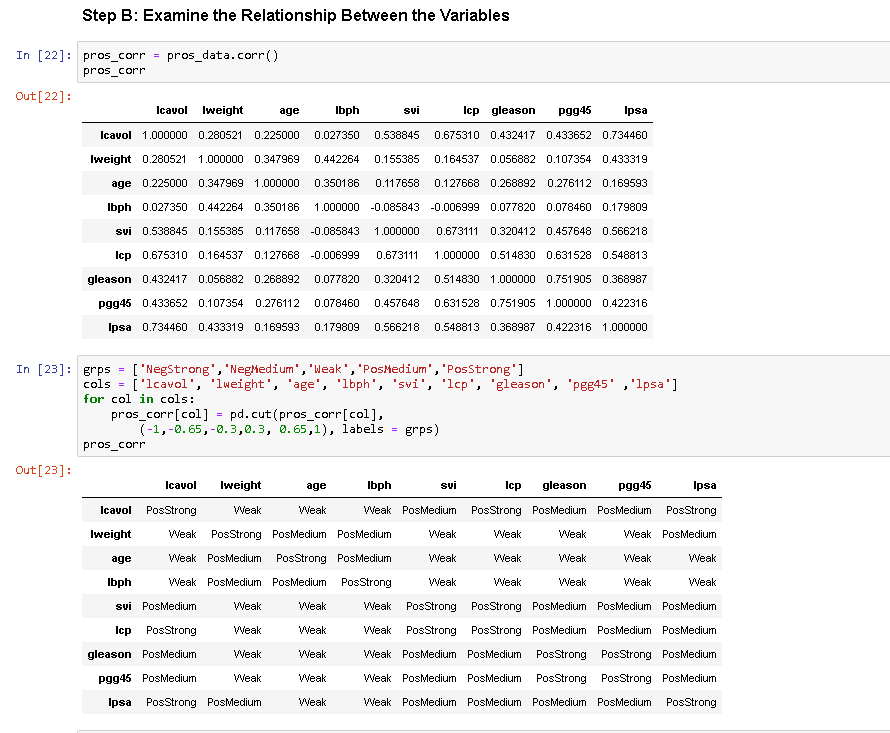Click the In [23] code cell input

tap(484, 406)
